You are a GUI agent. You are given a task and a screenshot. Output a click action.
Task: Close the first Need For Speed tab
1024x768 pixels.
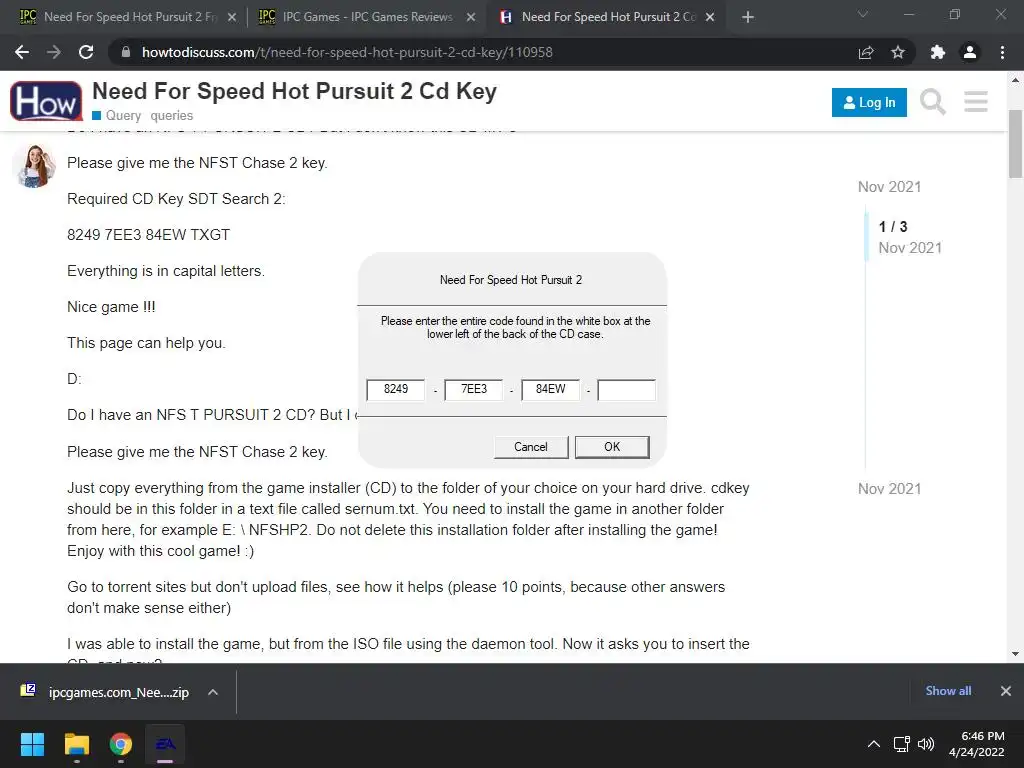click(x=232, y=17)
